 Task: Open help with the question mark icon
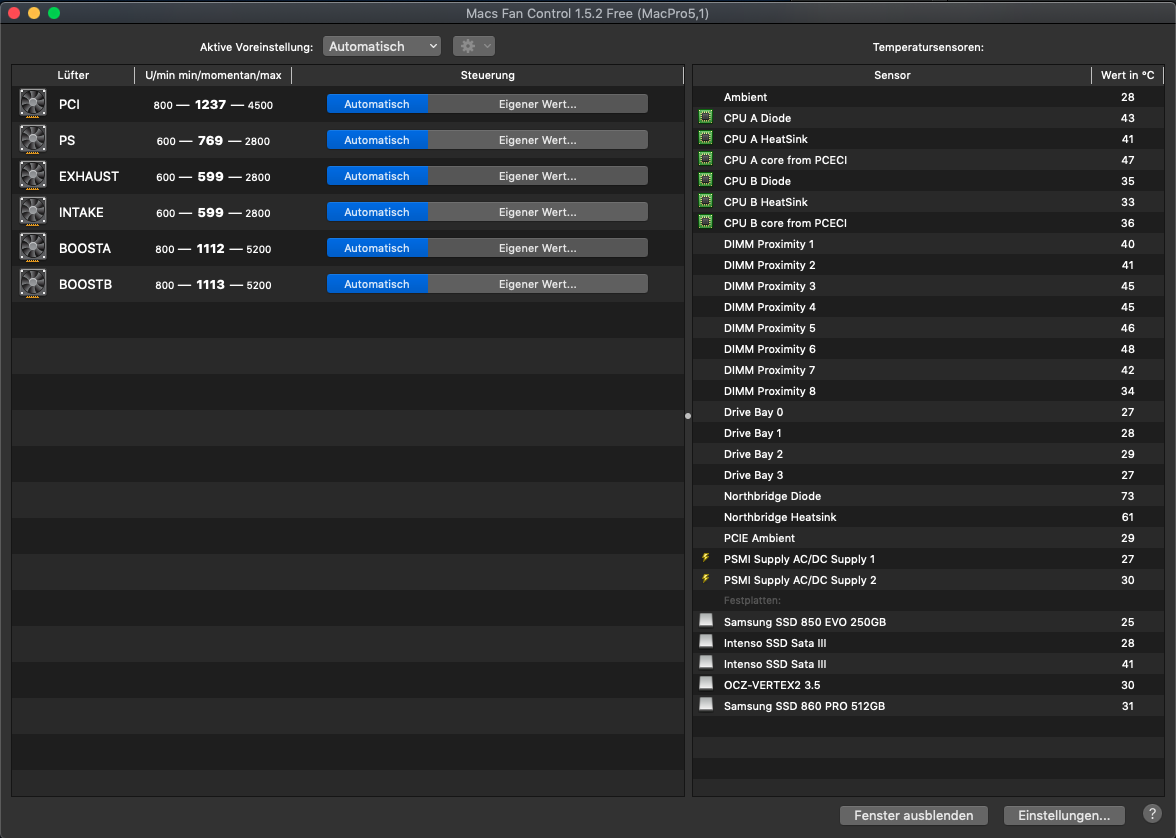coord(1153,814)
